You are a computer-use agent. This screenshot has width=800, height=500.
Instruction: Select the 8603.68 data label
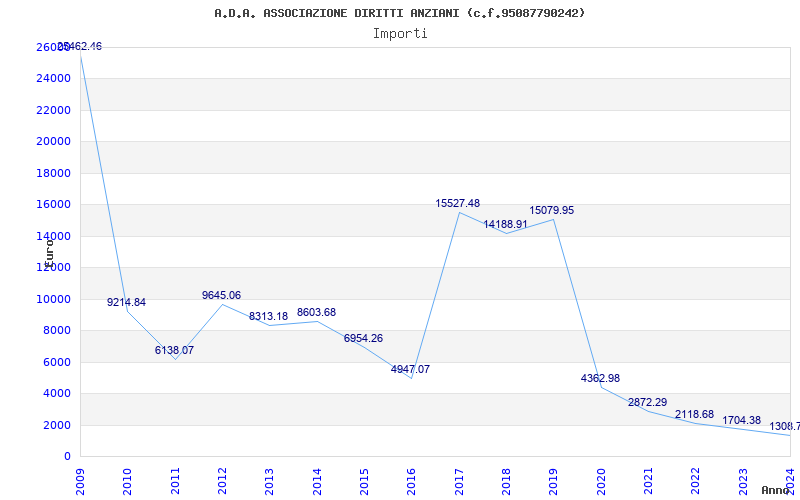pyautogui.click(x=316, y=313)
